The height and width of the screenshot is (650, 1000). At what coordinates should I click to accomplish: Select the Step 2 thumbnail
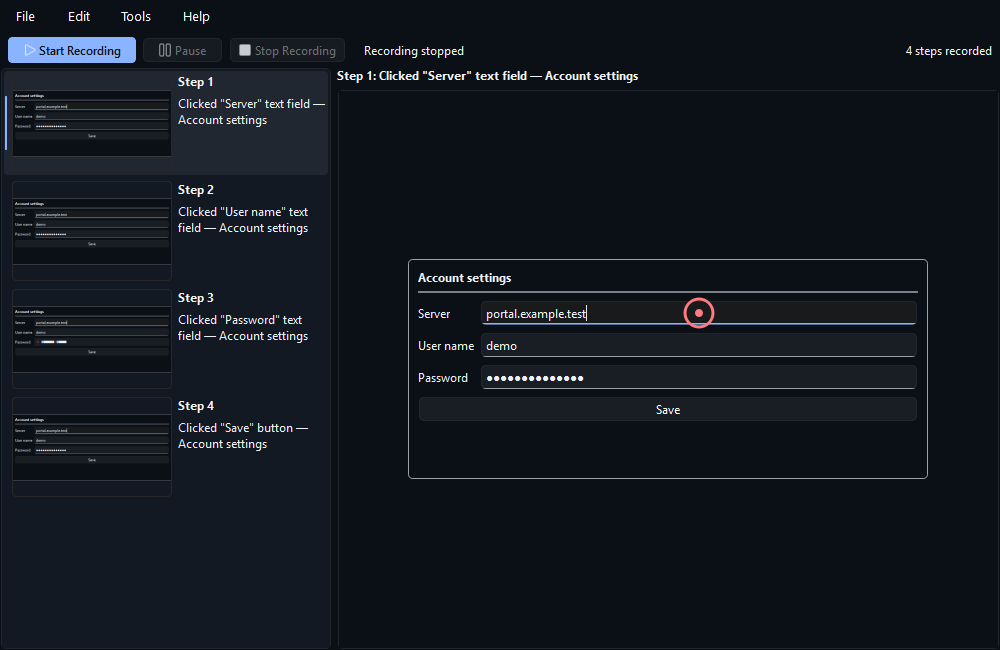pos(92,231)
